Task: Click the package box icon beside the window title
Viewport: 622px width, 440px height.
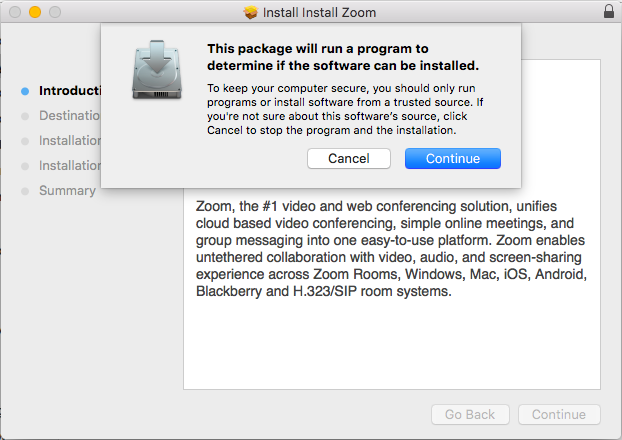Action: point(251,12)
